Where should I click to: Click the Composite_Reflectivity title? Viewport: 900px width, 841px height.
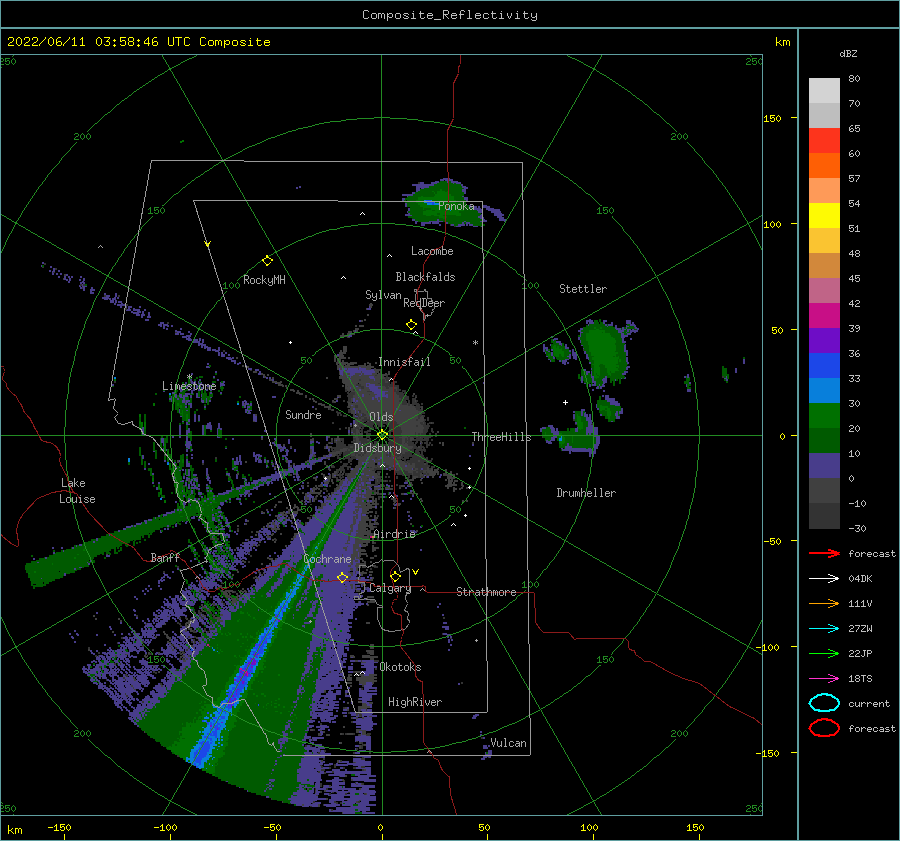coord(450,15)
